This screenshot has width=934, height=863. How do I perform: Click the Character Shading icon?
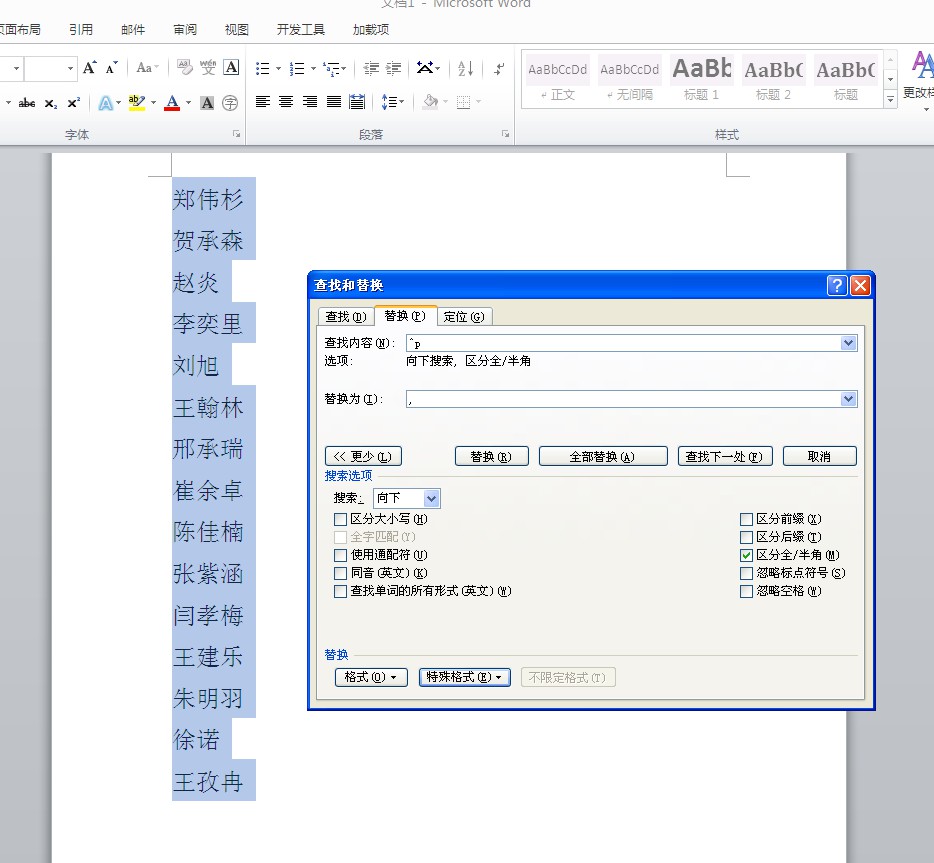[x=207, y=103]
